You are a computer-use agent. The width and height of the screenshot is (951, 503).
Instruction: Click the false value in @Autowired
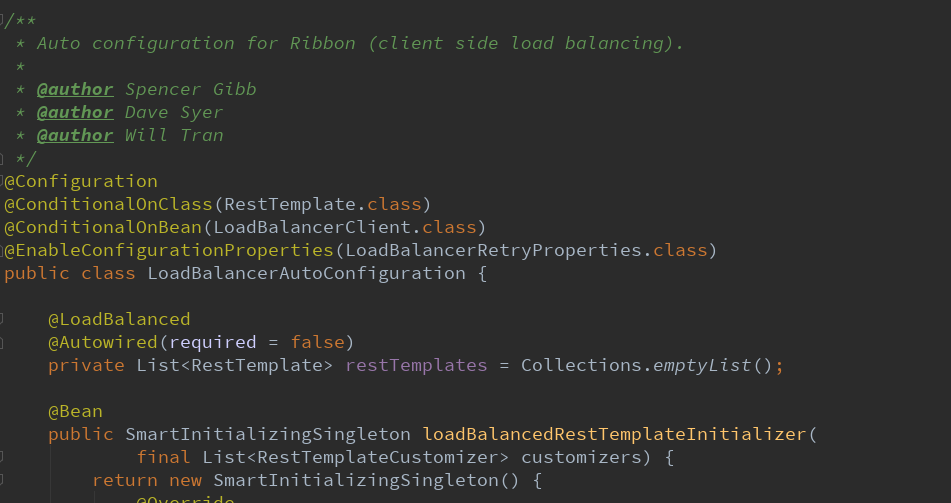(x=317, y=342)
